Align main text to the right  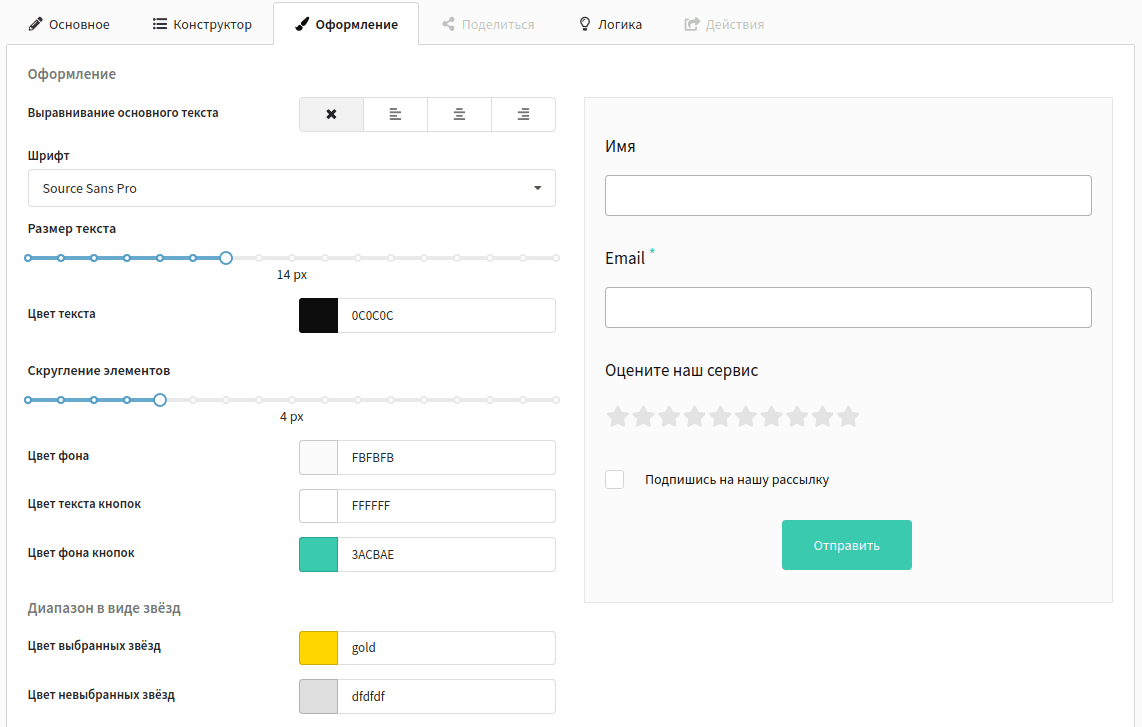[x=524, y=114]
